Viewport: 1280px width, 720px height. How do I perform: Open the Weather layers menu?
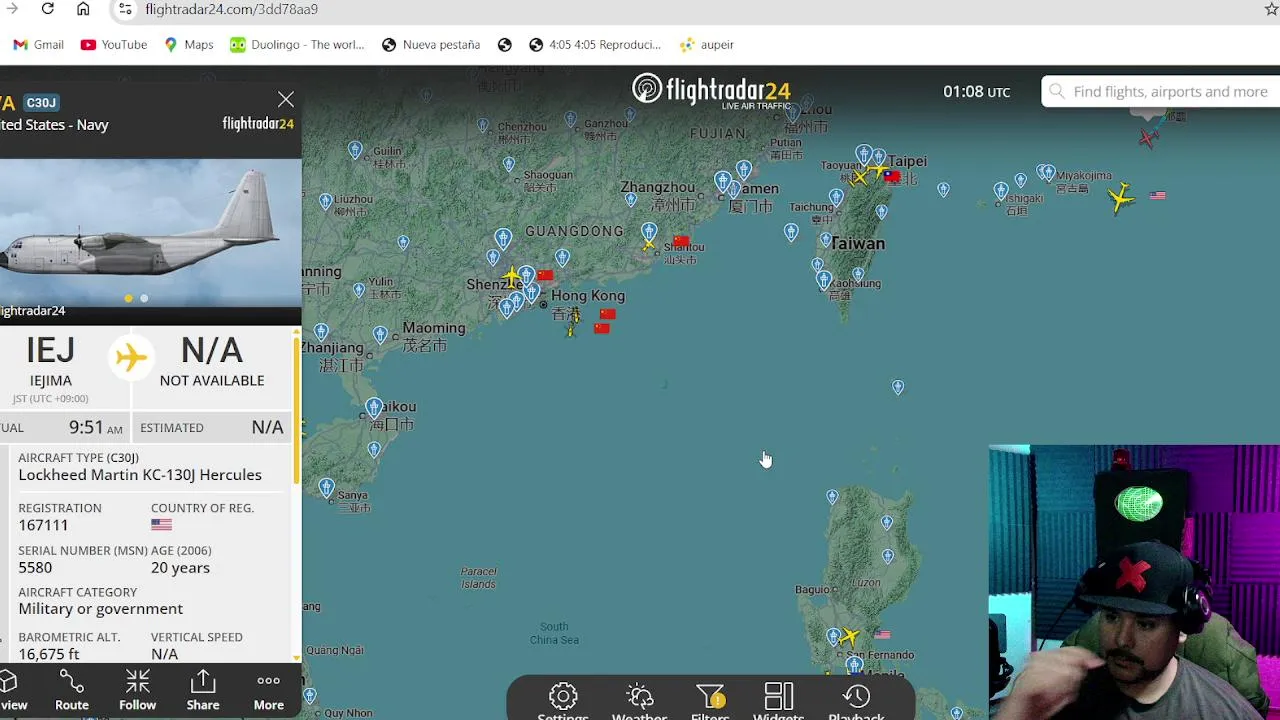[639, 701]
